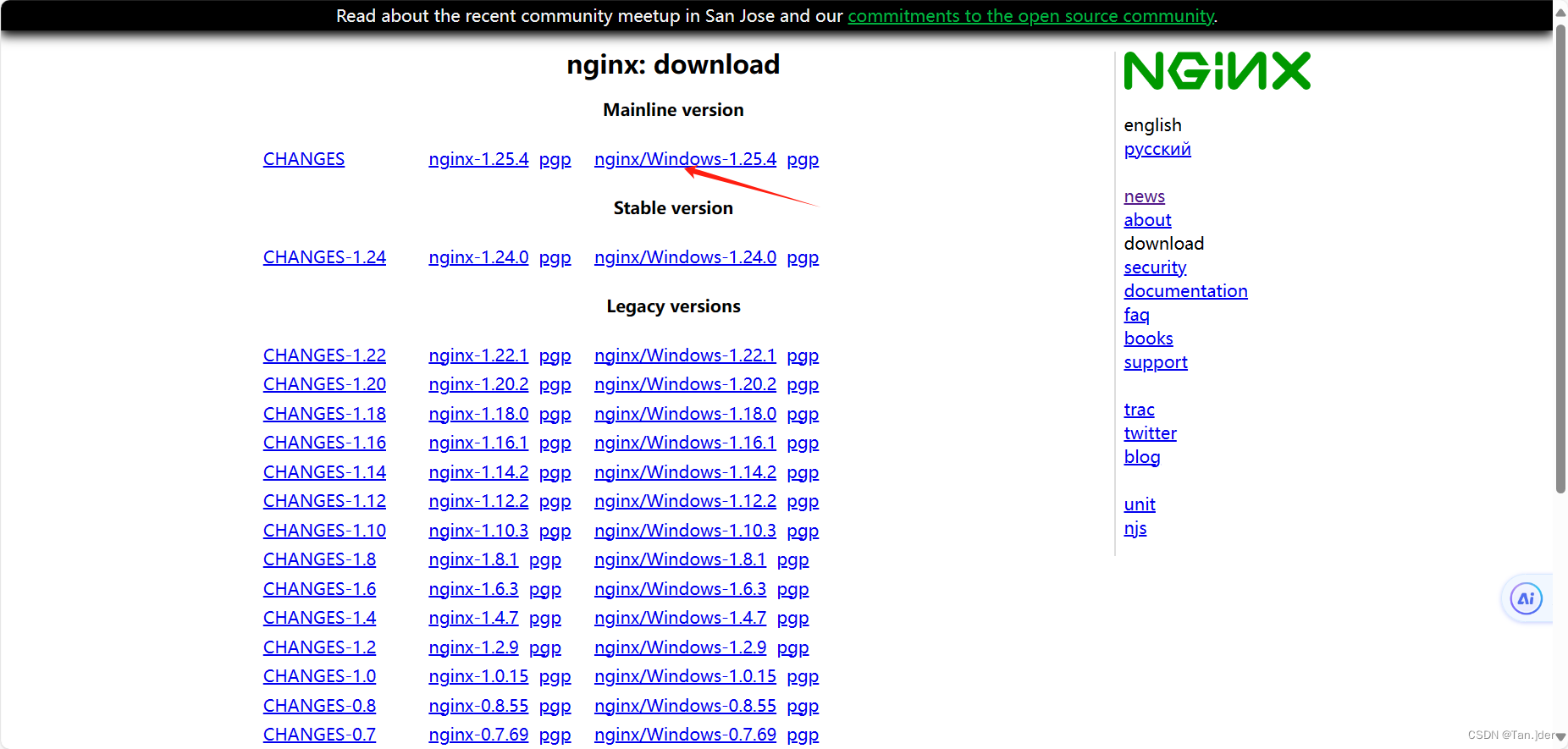Open CHANGES-1.4 link
This screenshot has width=1568, height=749.
coord(319,618)
